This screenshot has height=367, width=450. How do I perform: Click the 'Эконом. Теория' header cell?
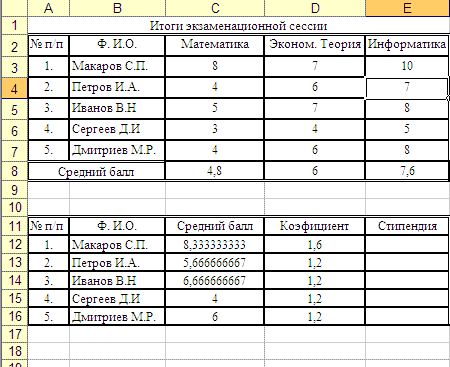315,45
